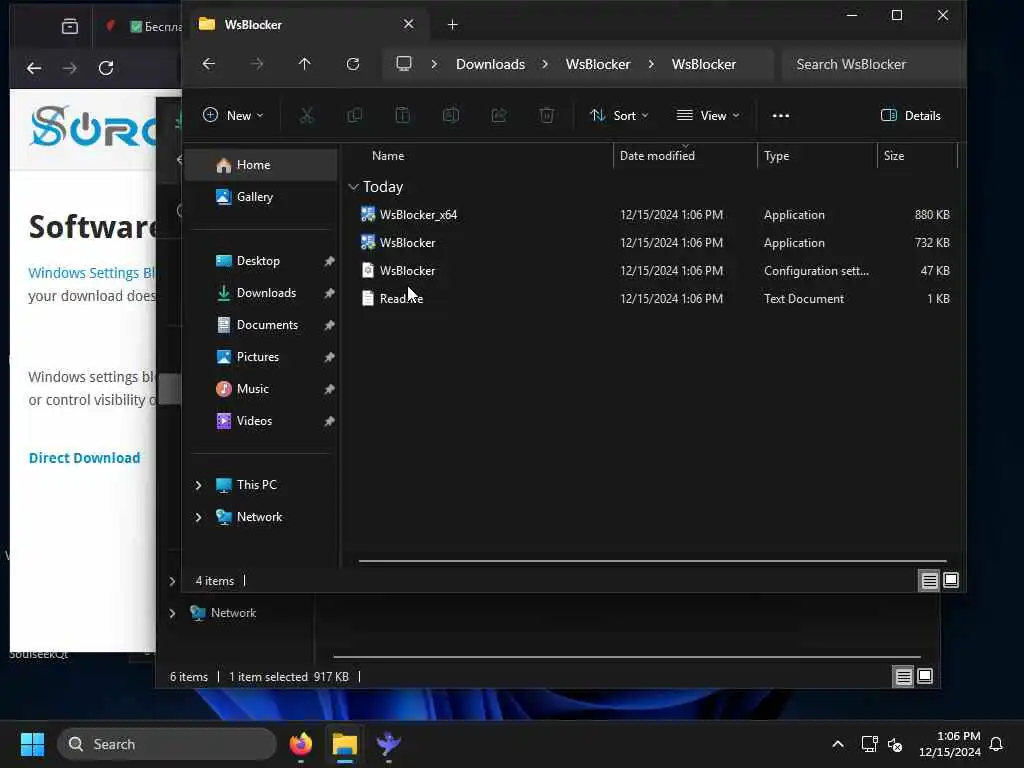The width and height of the screenshot is (1024, 768).
Task: Open Firefox from the taskbar
Action: (300, 744)
